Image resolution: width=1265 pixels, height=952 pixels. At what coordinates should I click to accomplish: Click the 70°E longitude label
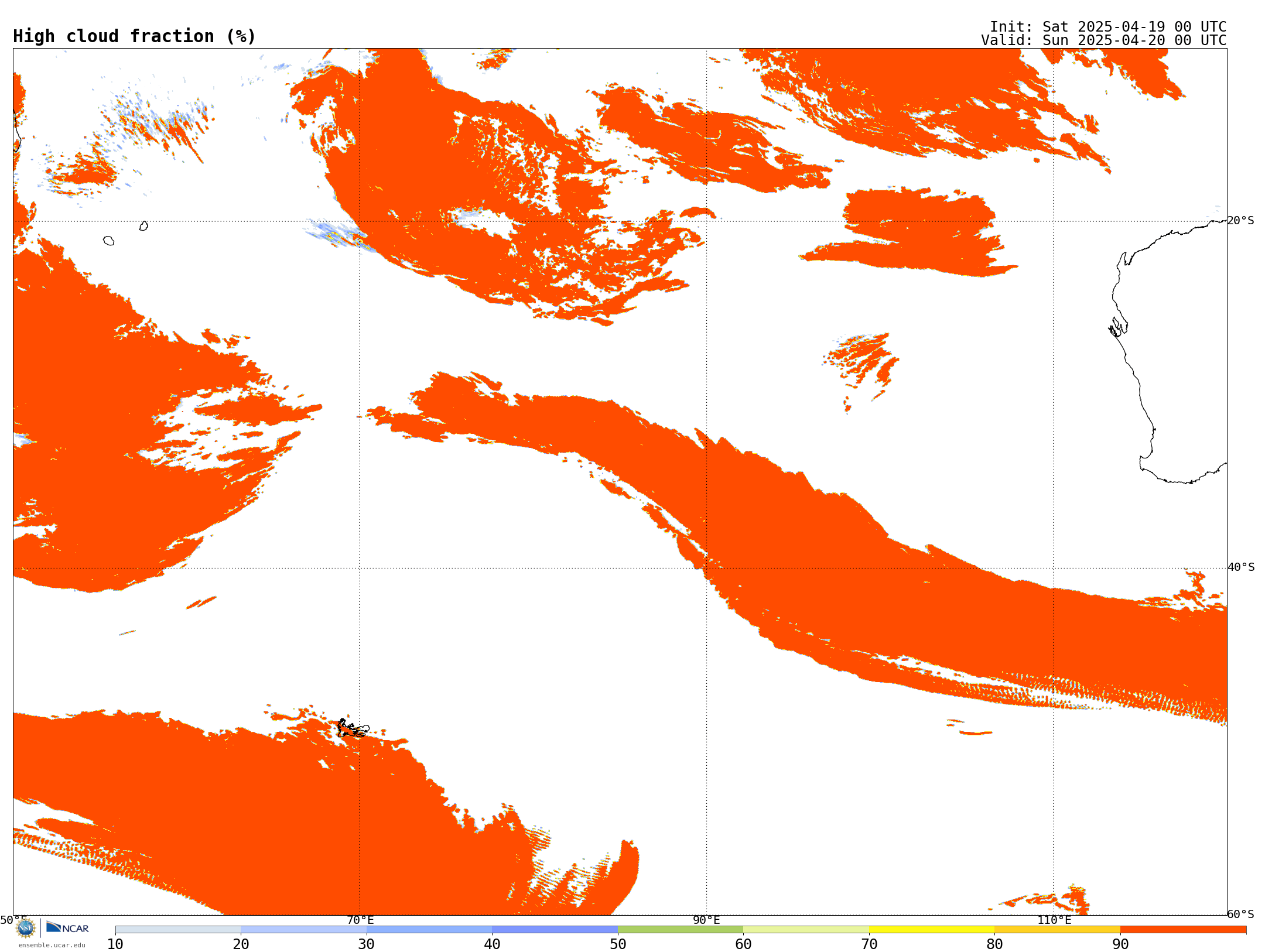click(360, 920)
